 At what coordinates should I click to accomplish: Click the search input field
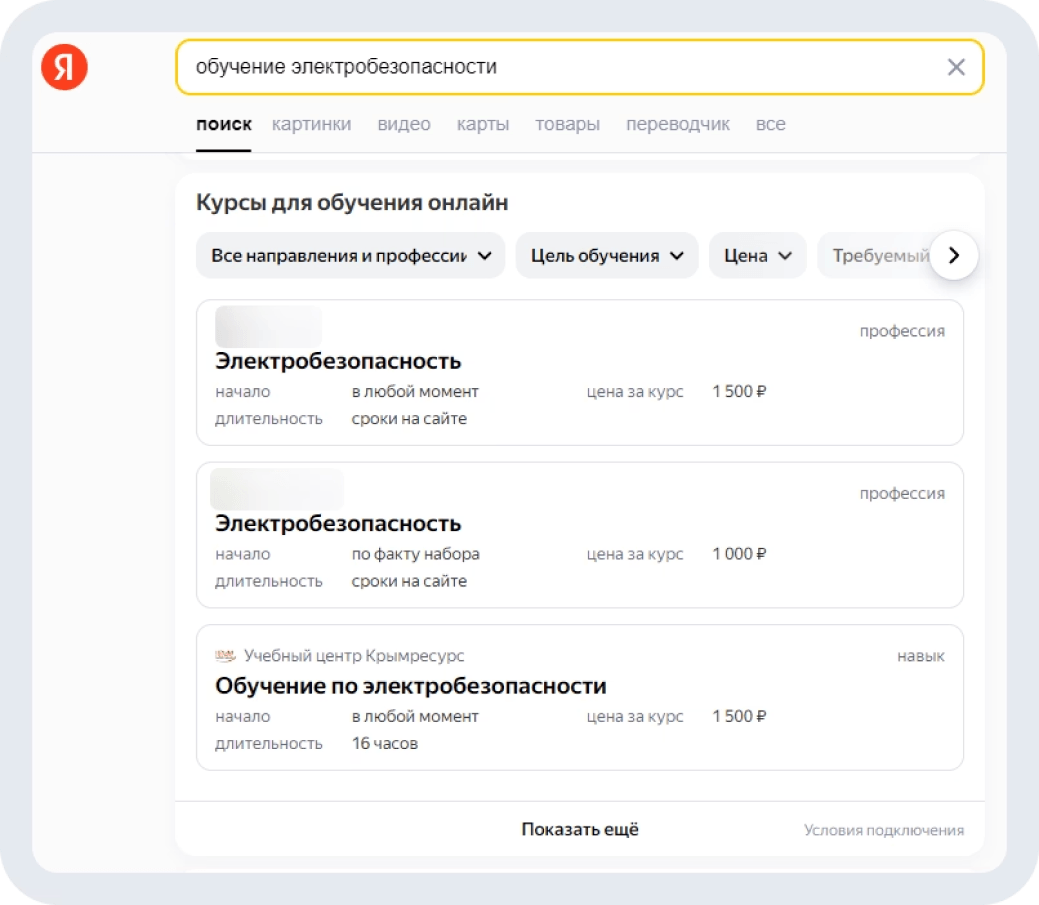[560, 67]
